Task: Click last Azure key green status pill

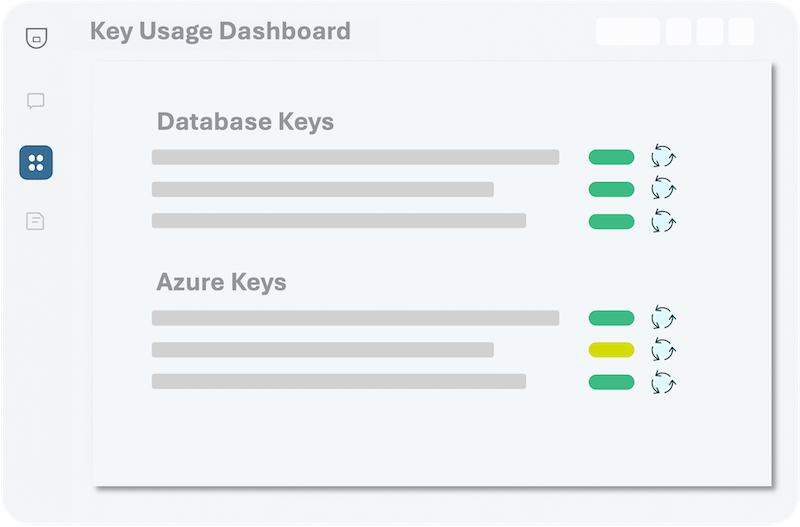Action: [x=611, y=382]
